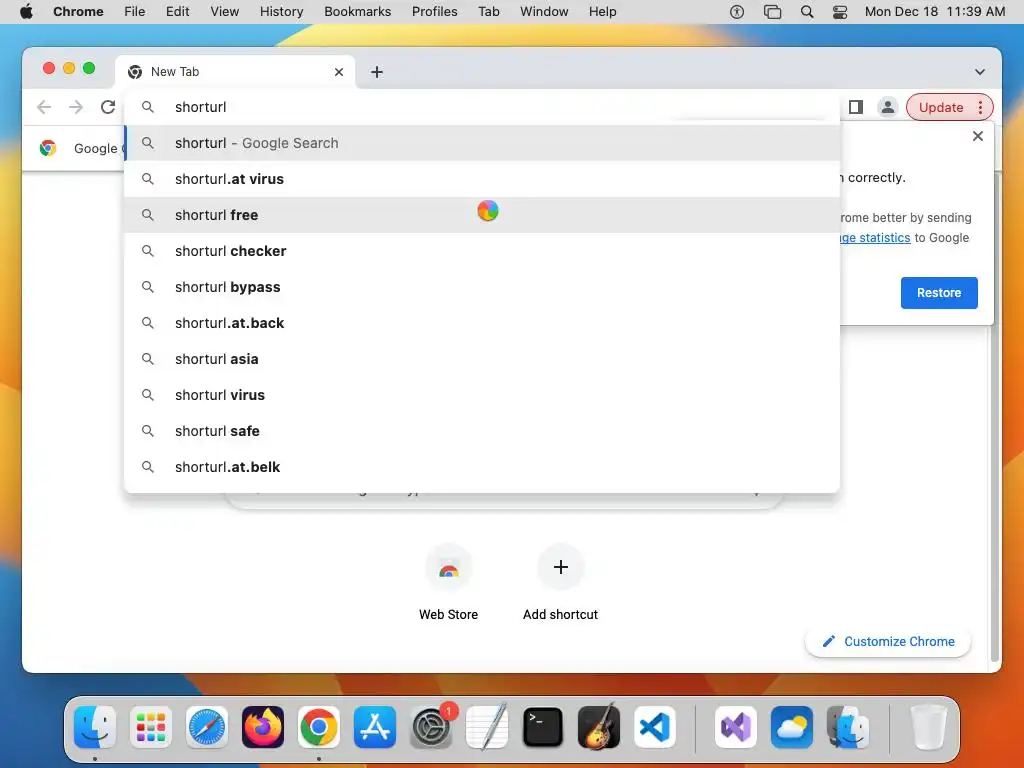Expand the tab search chevron
The image size is (1024, 768).
click(x=980, y=72)
